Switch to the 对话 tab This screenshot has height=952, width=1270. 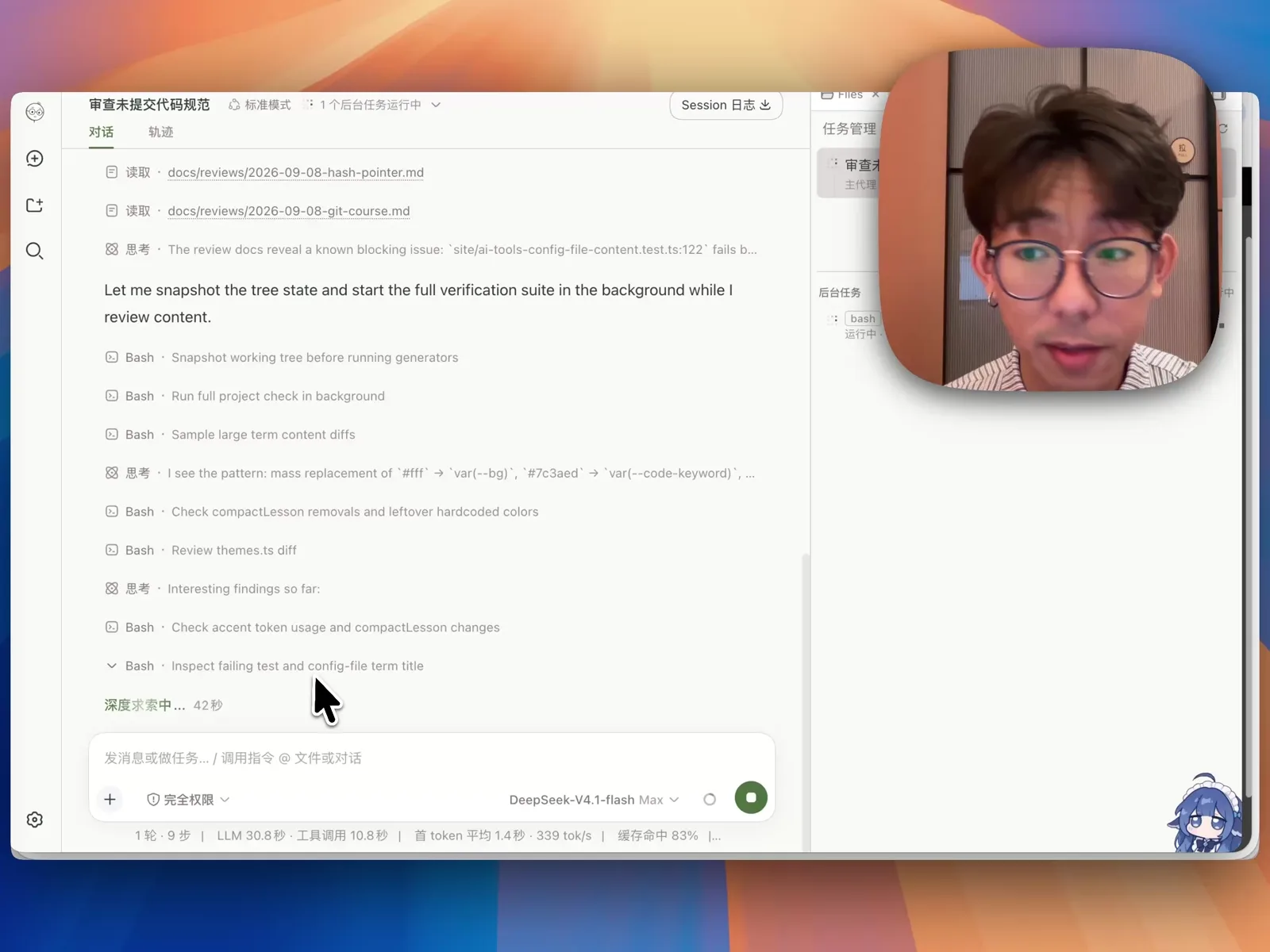click(x=101, y=132)
